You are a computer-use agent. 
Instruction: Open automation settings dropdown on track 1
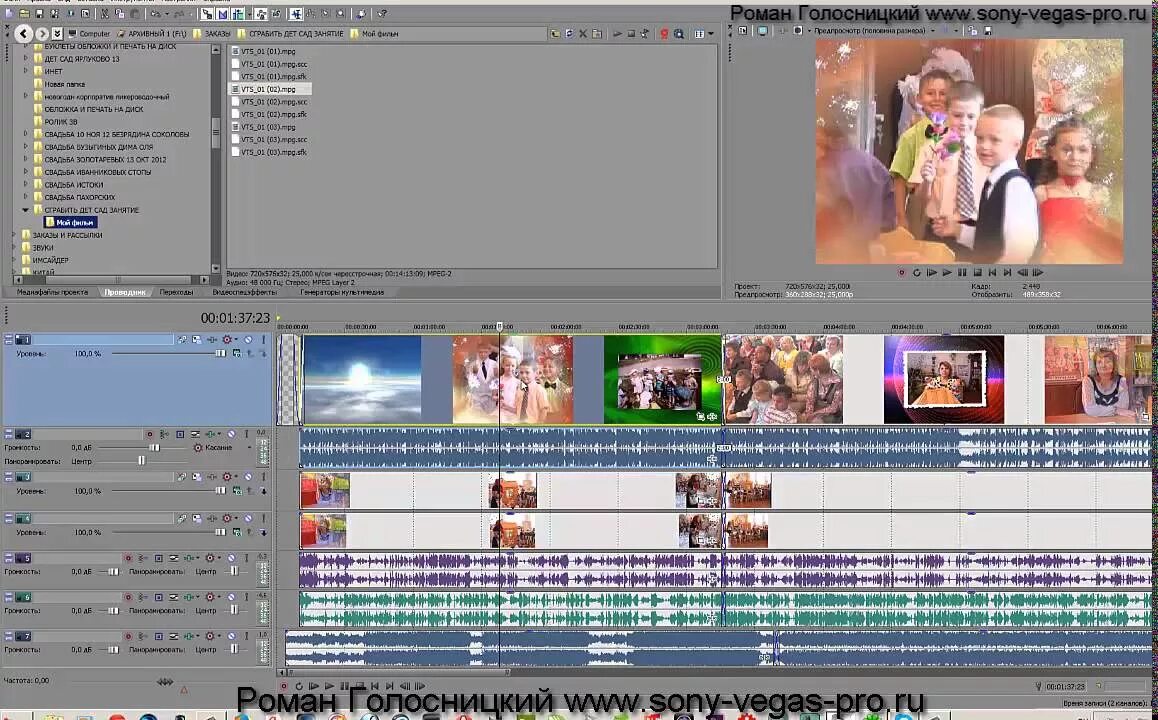[x=236, y=339]
